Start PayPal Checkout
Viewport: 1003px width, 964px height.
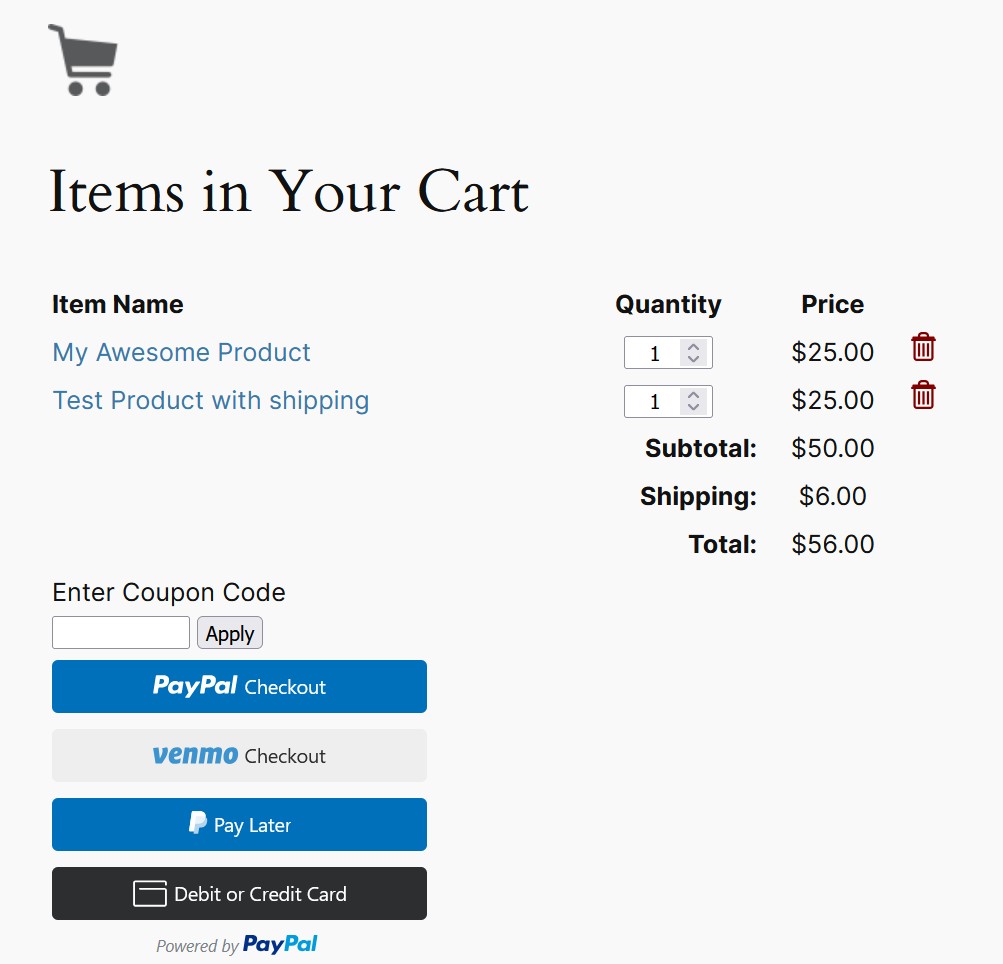click(239, 686)
